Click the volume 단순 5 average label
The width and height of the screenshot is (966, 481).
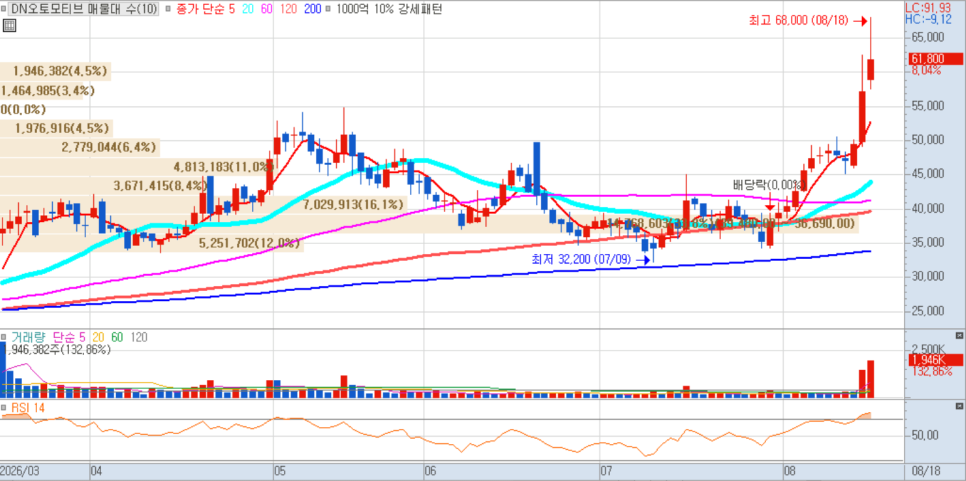[71, 337]
